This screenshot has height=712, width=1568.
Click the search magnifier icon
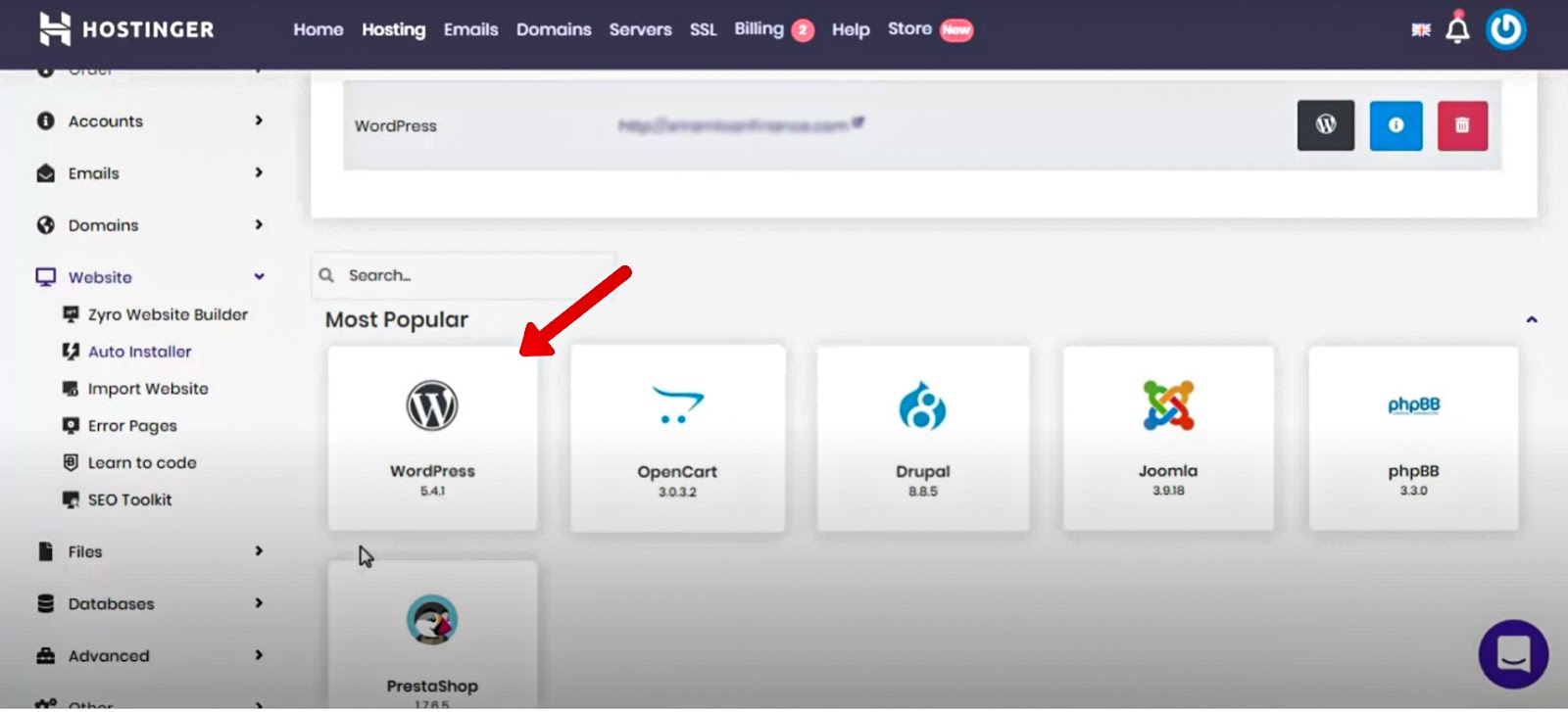point(326,276)
